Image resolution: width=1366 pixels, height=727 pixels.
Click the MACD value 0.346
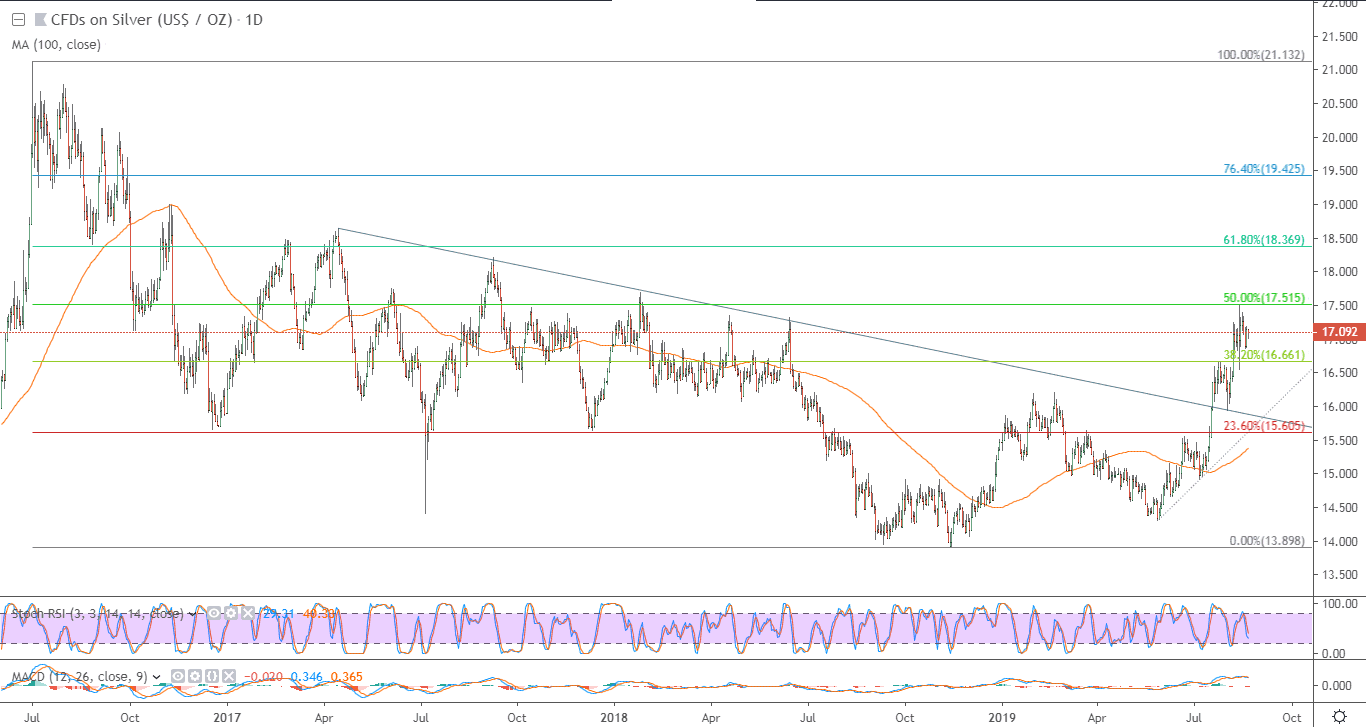point(306,677)
